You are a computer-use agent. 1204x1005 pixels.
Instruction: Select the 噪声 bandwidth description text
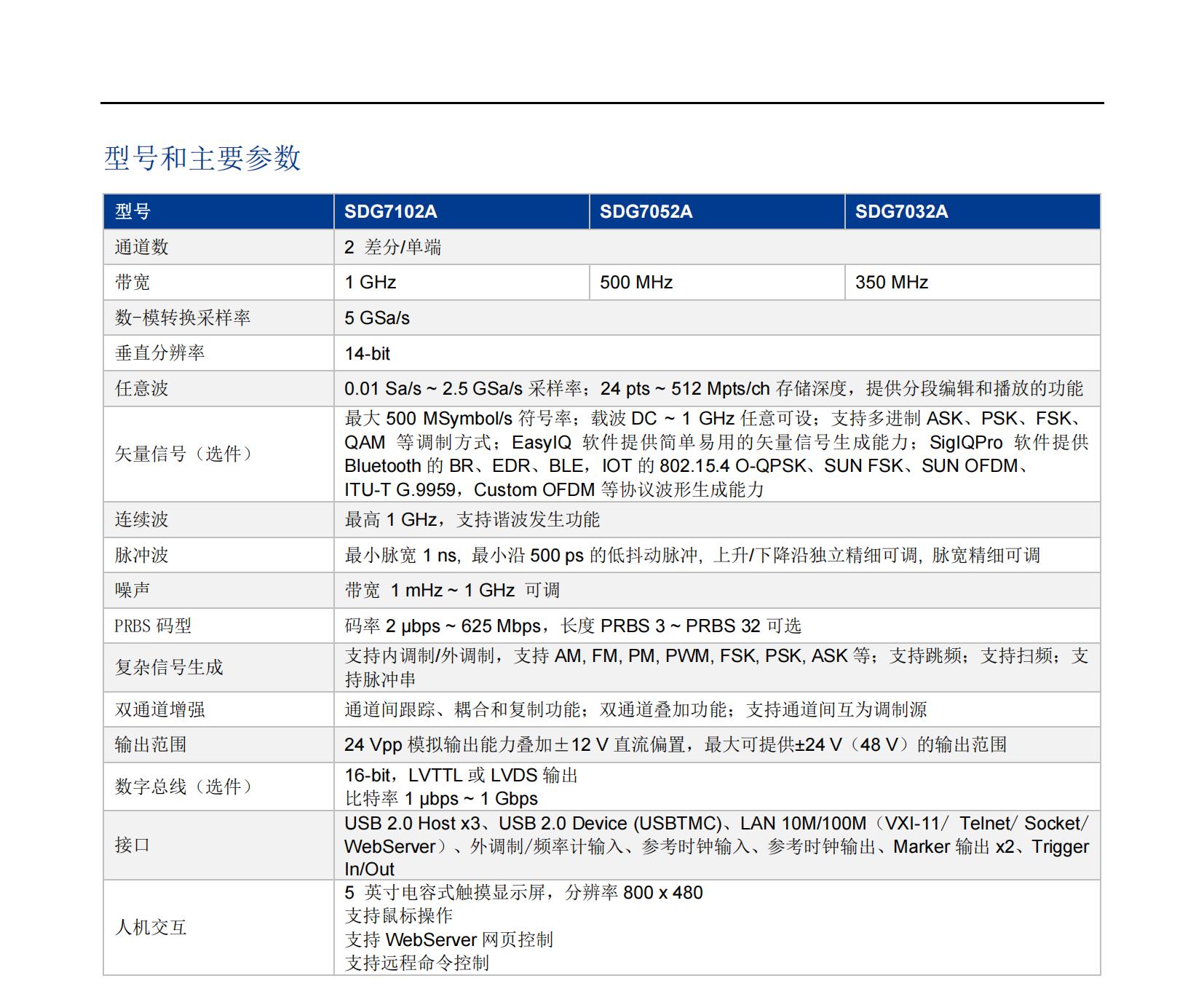tap(452, 591)
